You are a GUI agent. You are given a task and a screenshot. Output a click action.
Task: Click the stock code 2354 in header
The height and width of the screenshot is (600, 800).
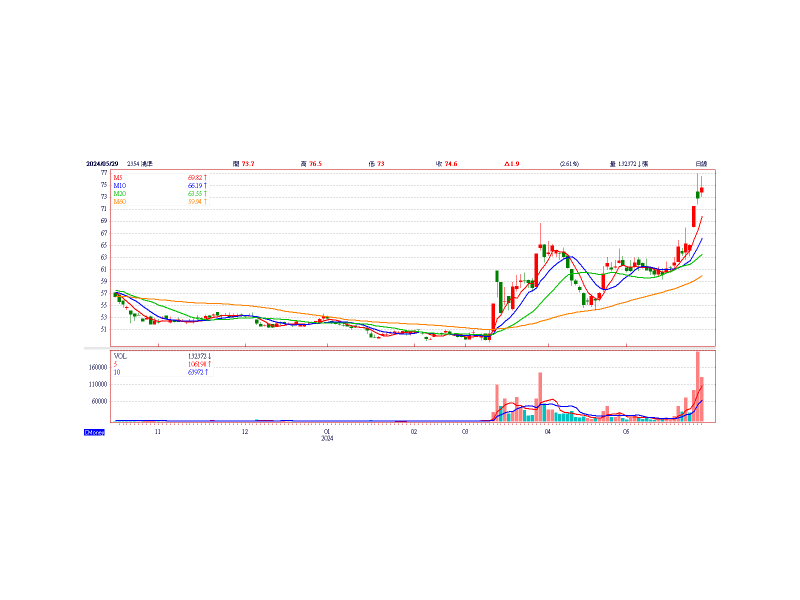point(133,163)
